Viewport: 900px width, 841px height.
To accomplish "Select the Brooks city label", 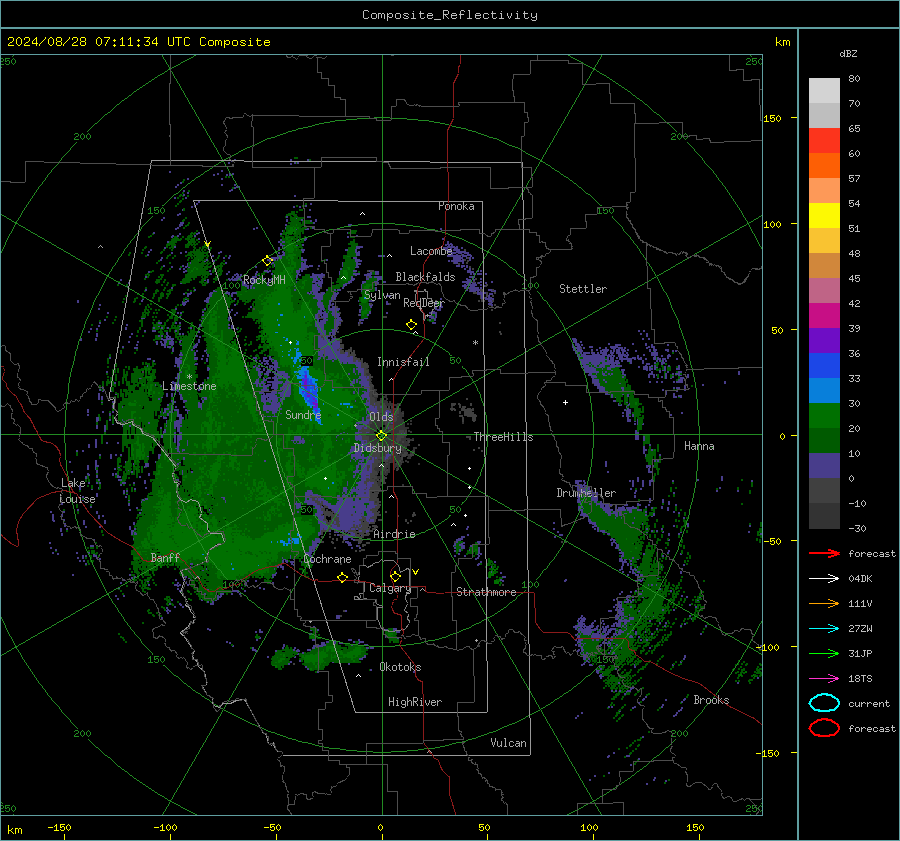I will pyautogui.click(x=711, y=700).
